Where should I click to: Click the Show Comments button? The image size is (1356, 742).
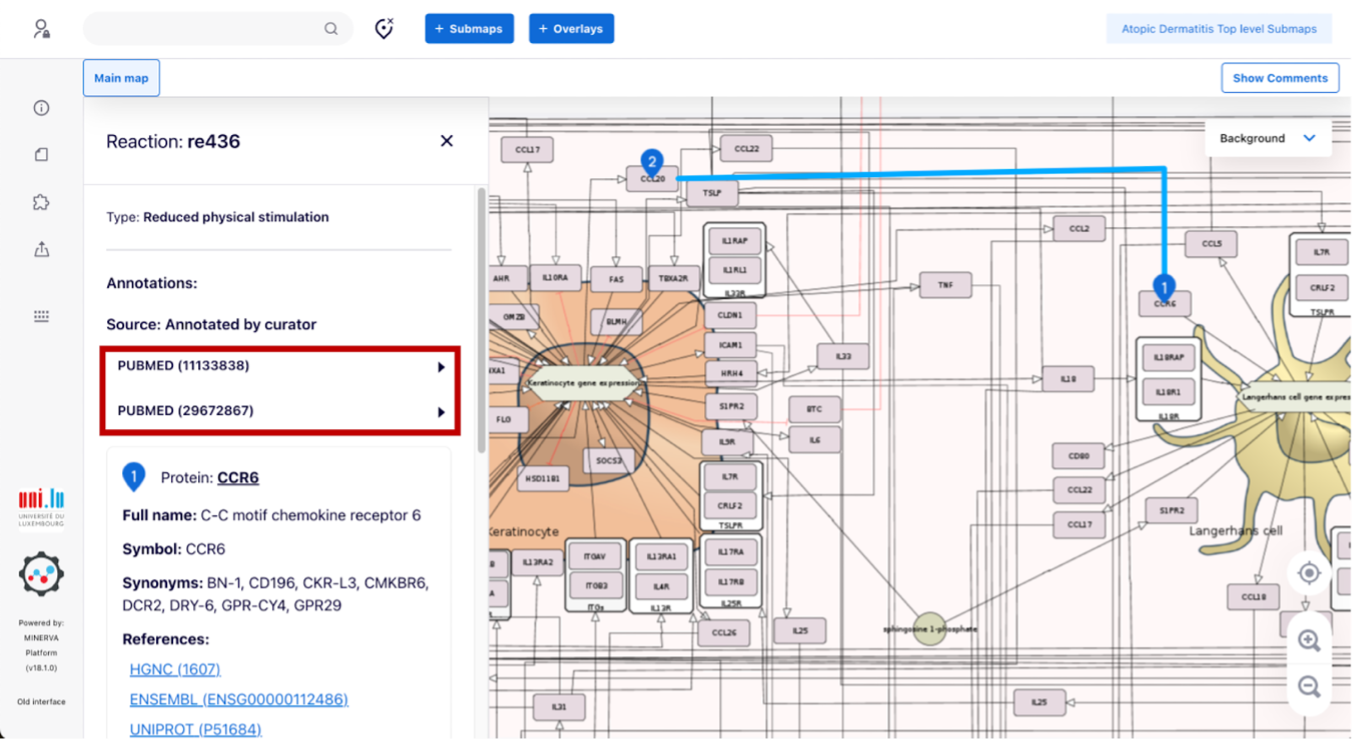[x=1279, y=78]
